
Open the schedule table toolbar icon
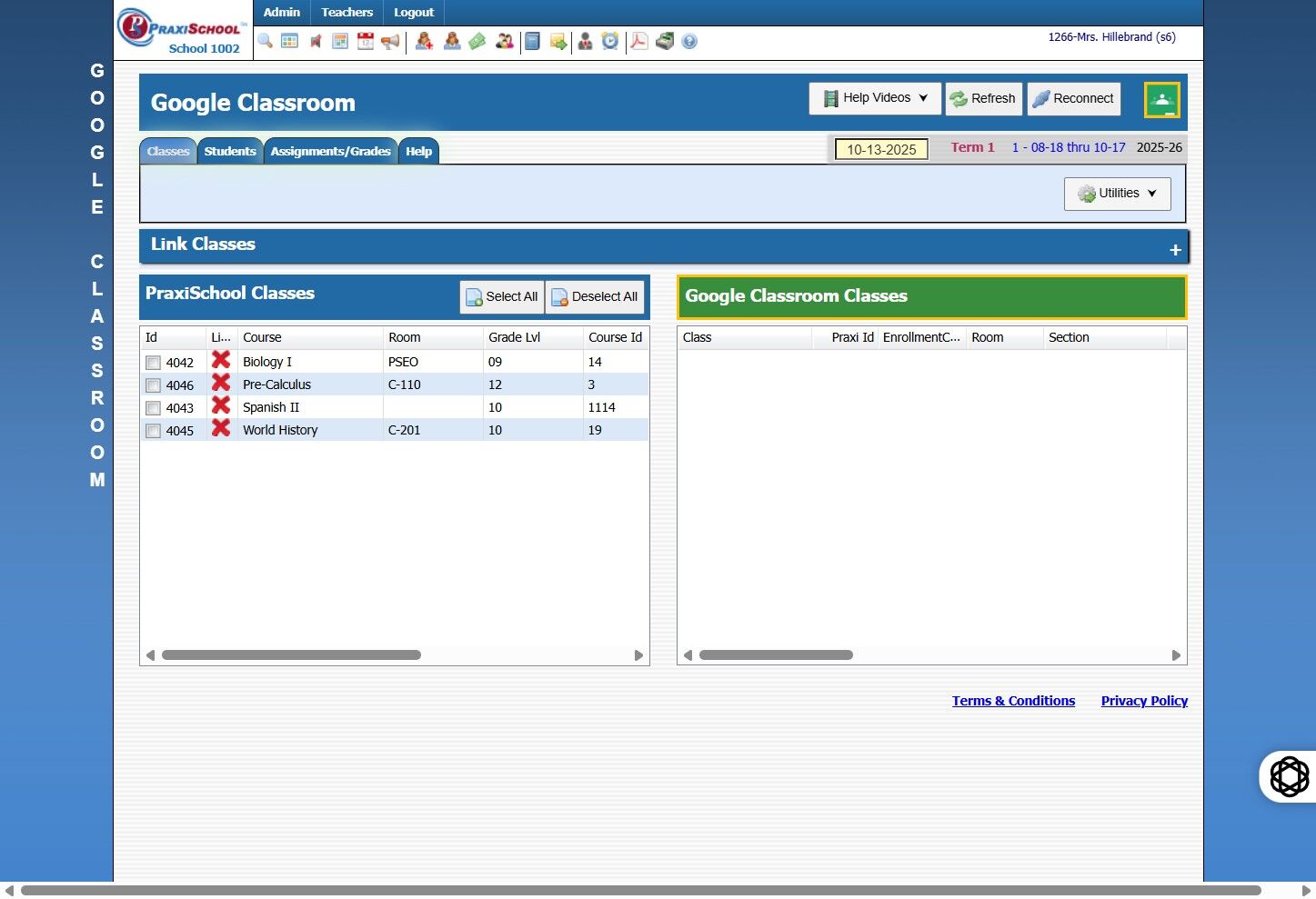pos(340,41)
